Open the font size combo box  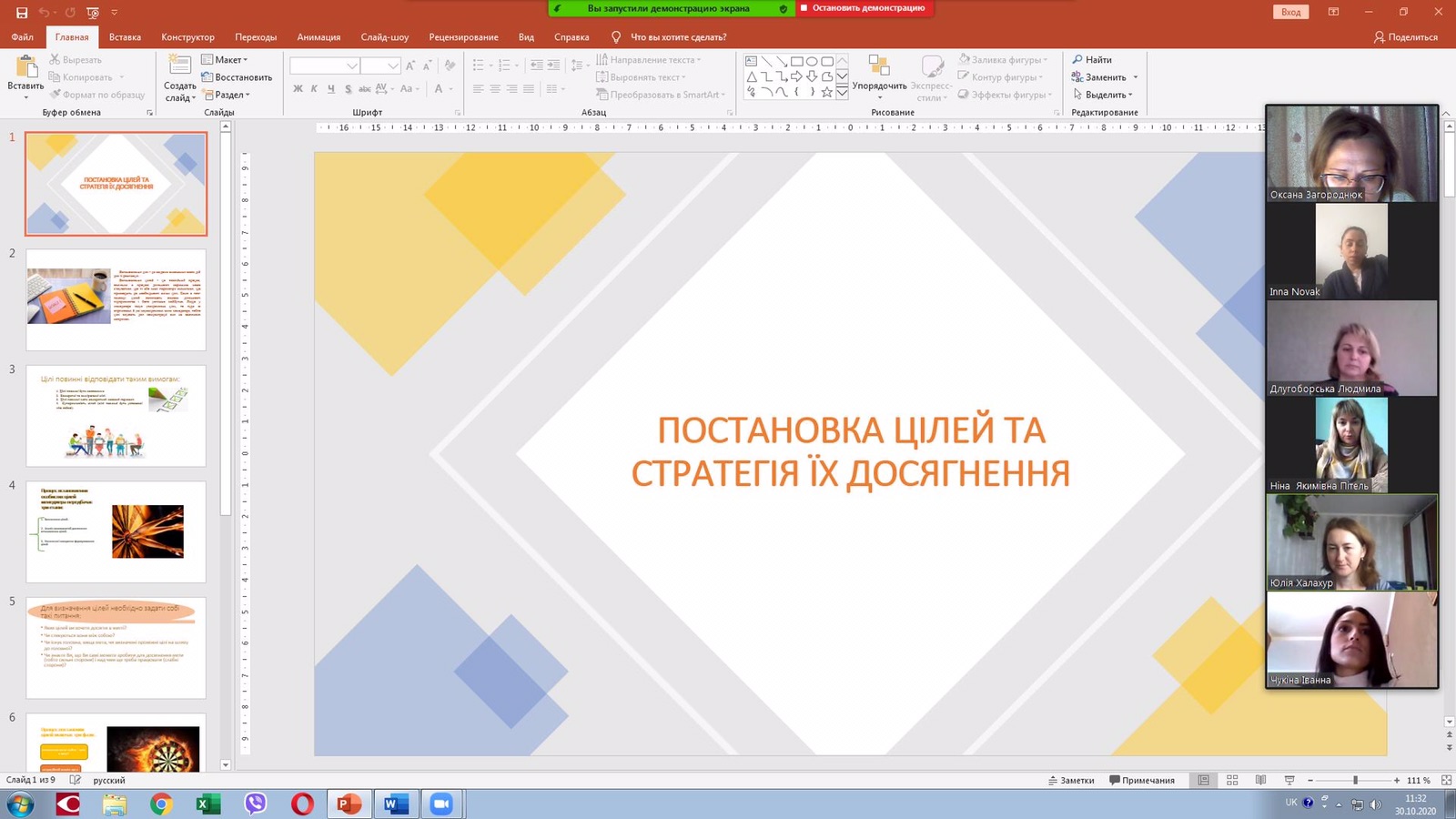point(380,66)
